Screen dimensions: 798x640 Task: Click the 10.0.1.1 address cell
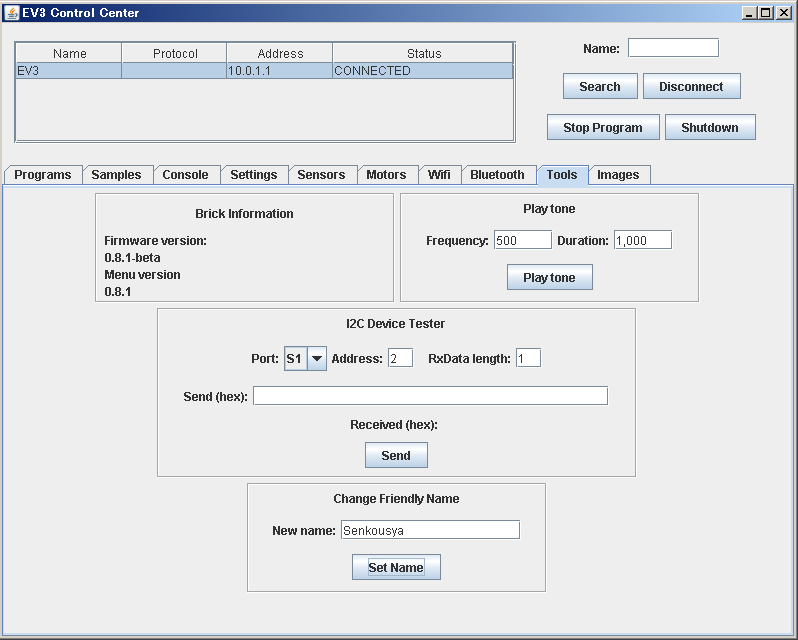point(279,71)
